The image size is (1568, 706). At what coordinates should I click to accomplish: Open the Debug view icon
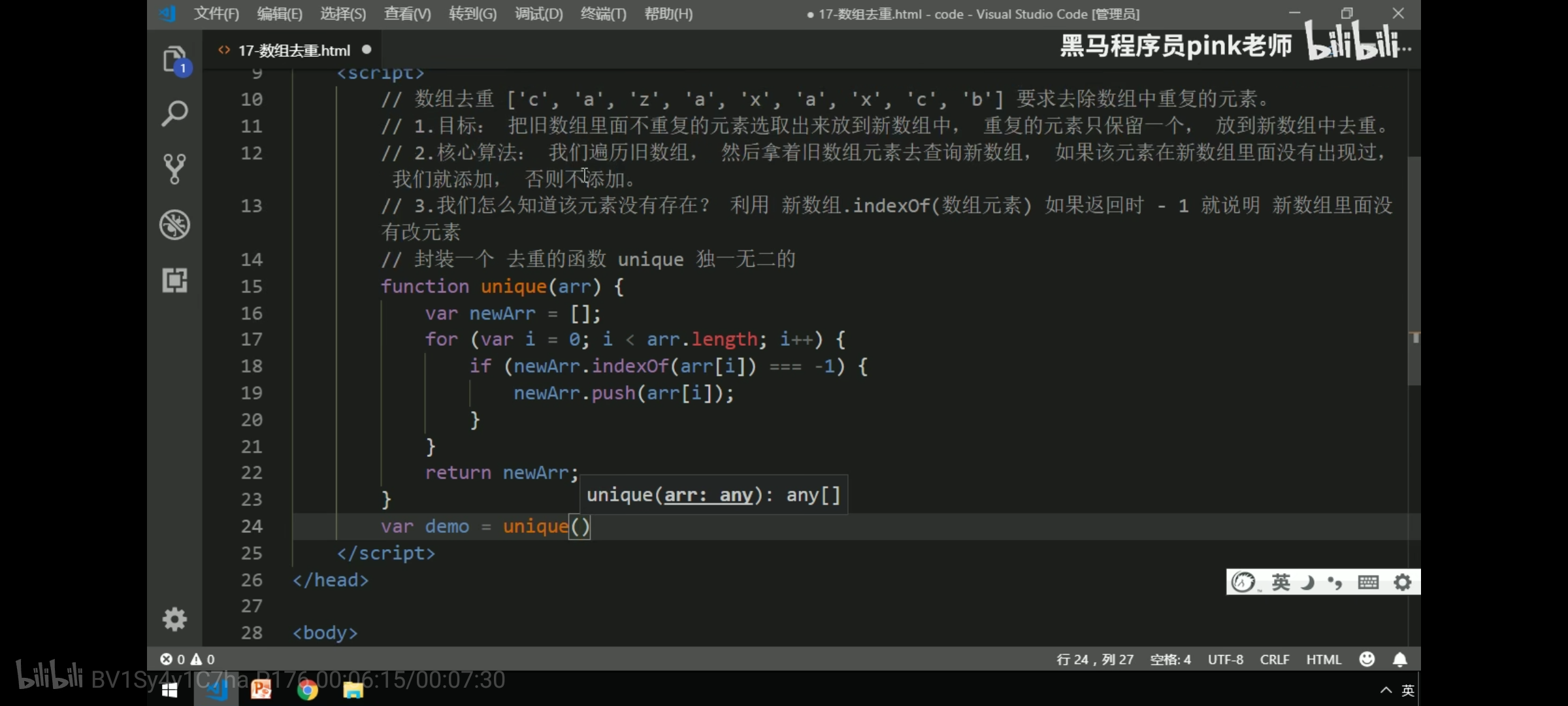point(174,225)
